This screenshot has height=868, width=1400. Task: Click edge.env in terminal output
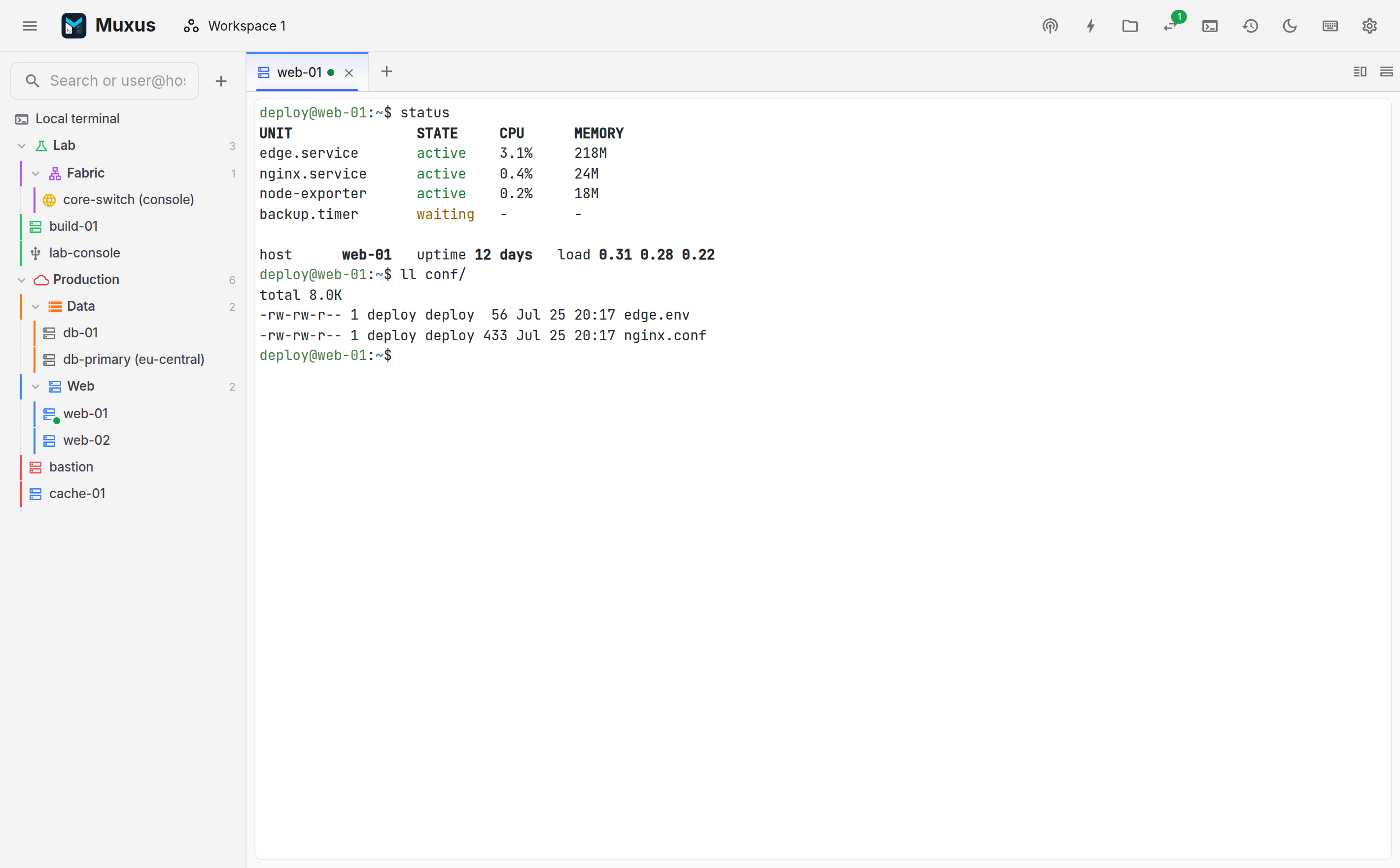657,315
